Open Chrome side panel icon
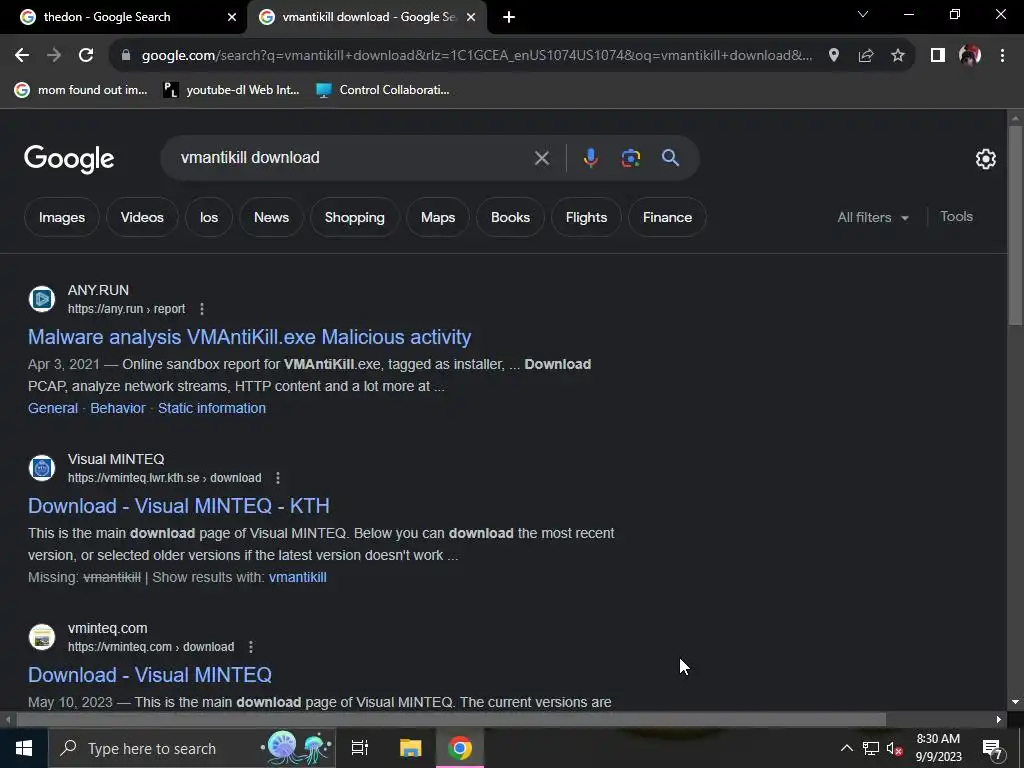This screenshot has height=768, width=1024. pos(938,56)
